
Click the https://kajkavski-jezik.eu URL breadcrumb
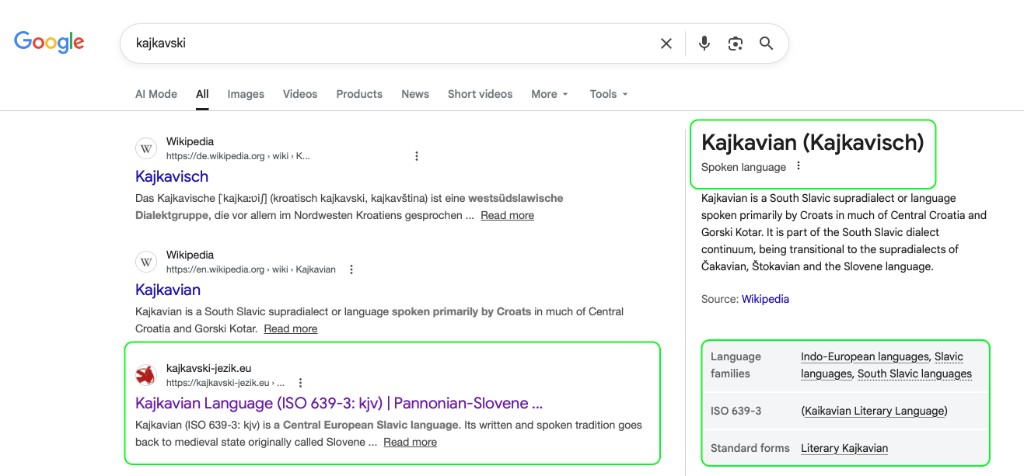click(225, 383)
